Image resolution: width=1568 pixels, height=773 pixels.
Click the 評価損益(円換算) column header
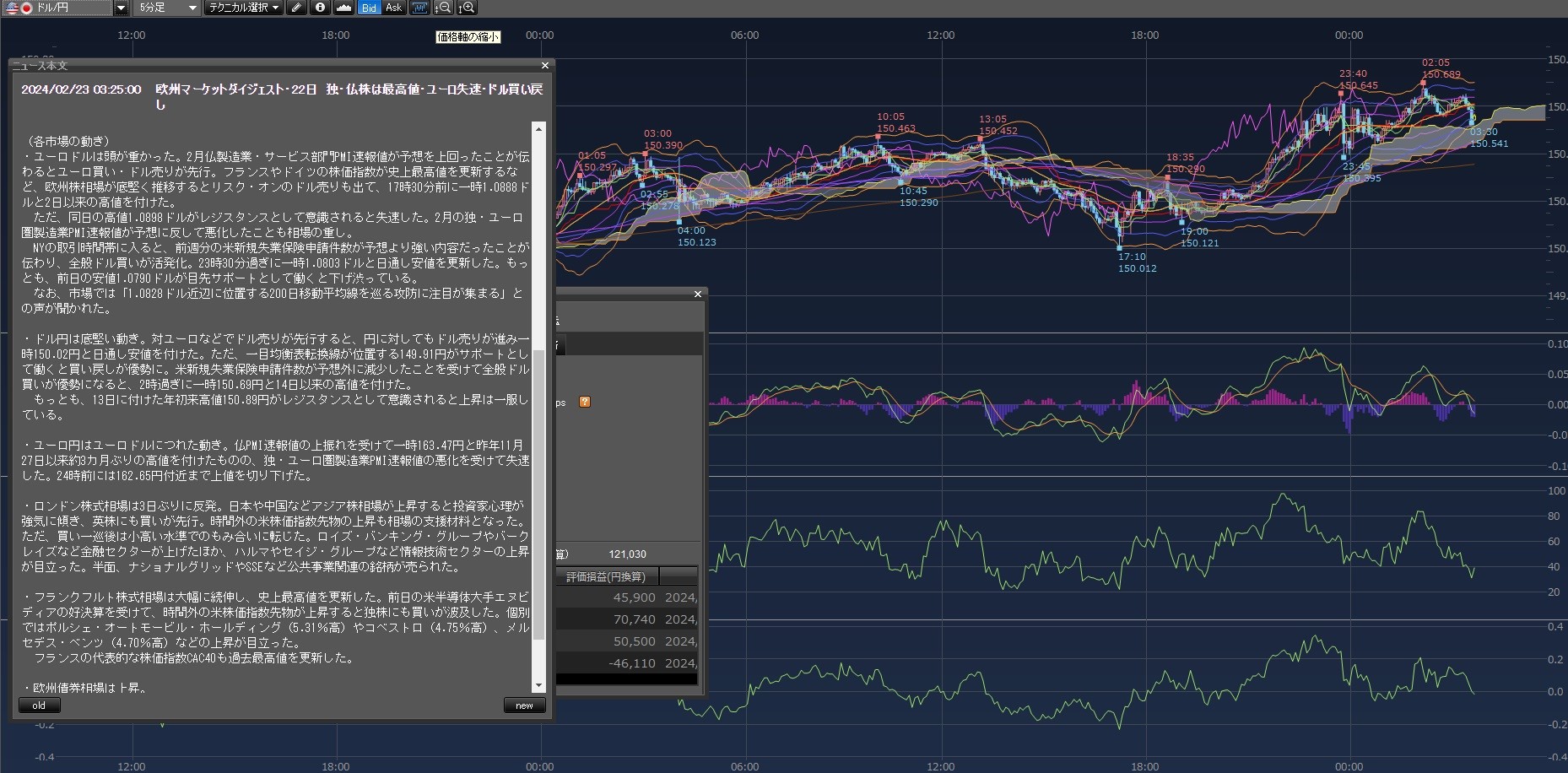605,576
